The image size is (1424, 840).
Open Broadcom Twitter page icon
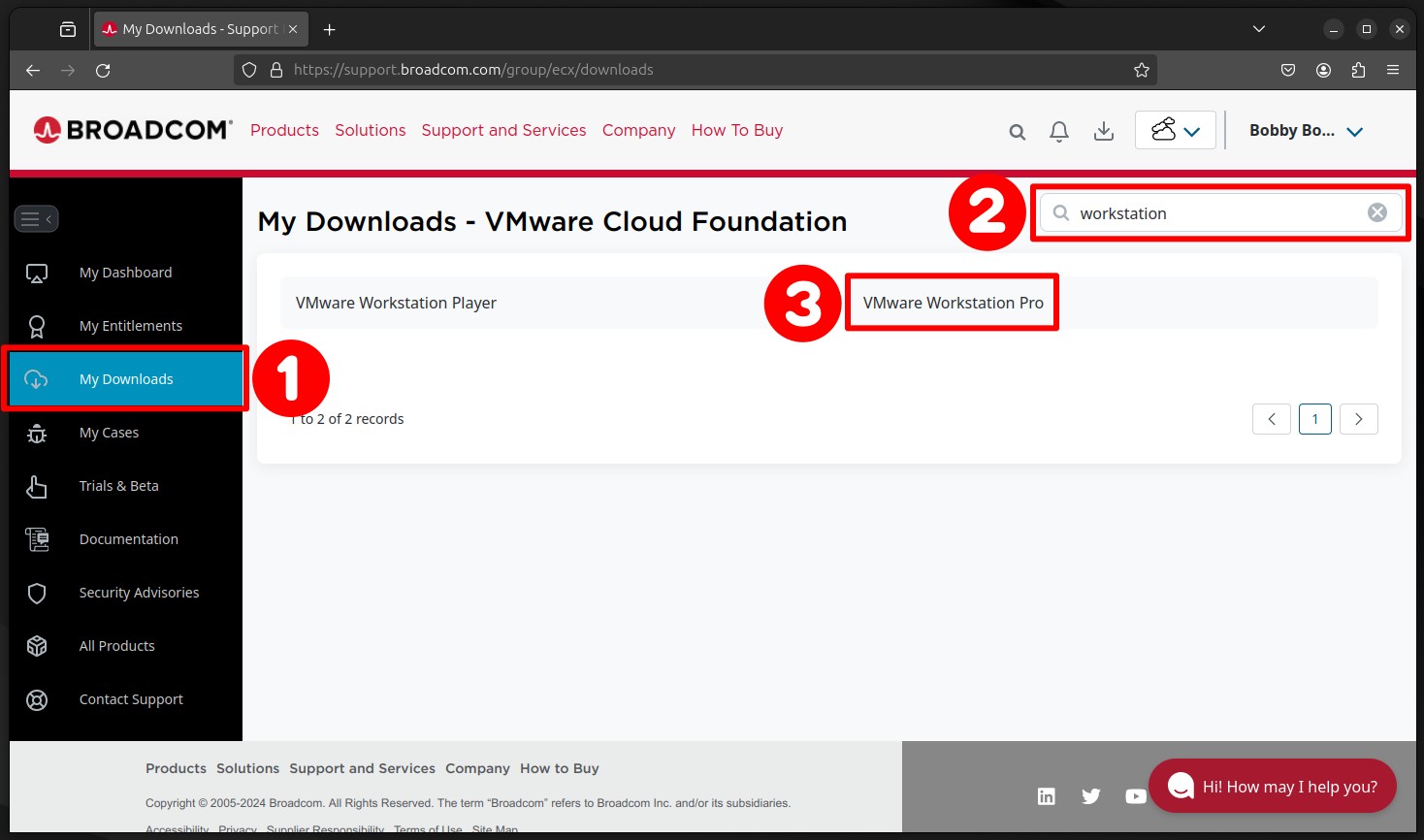tap(1091, 796)
